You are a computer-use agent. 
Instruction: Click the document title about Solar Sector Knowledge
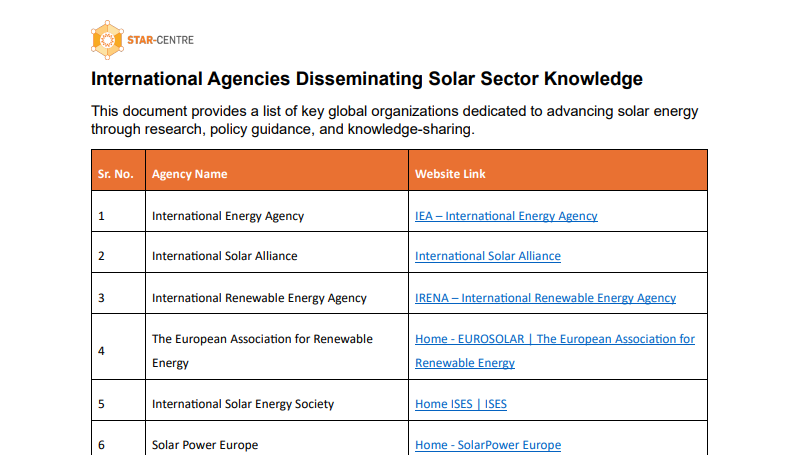tap(366, 78)
